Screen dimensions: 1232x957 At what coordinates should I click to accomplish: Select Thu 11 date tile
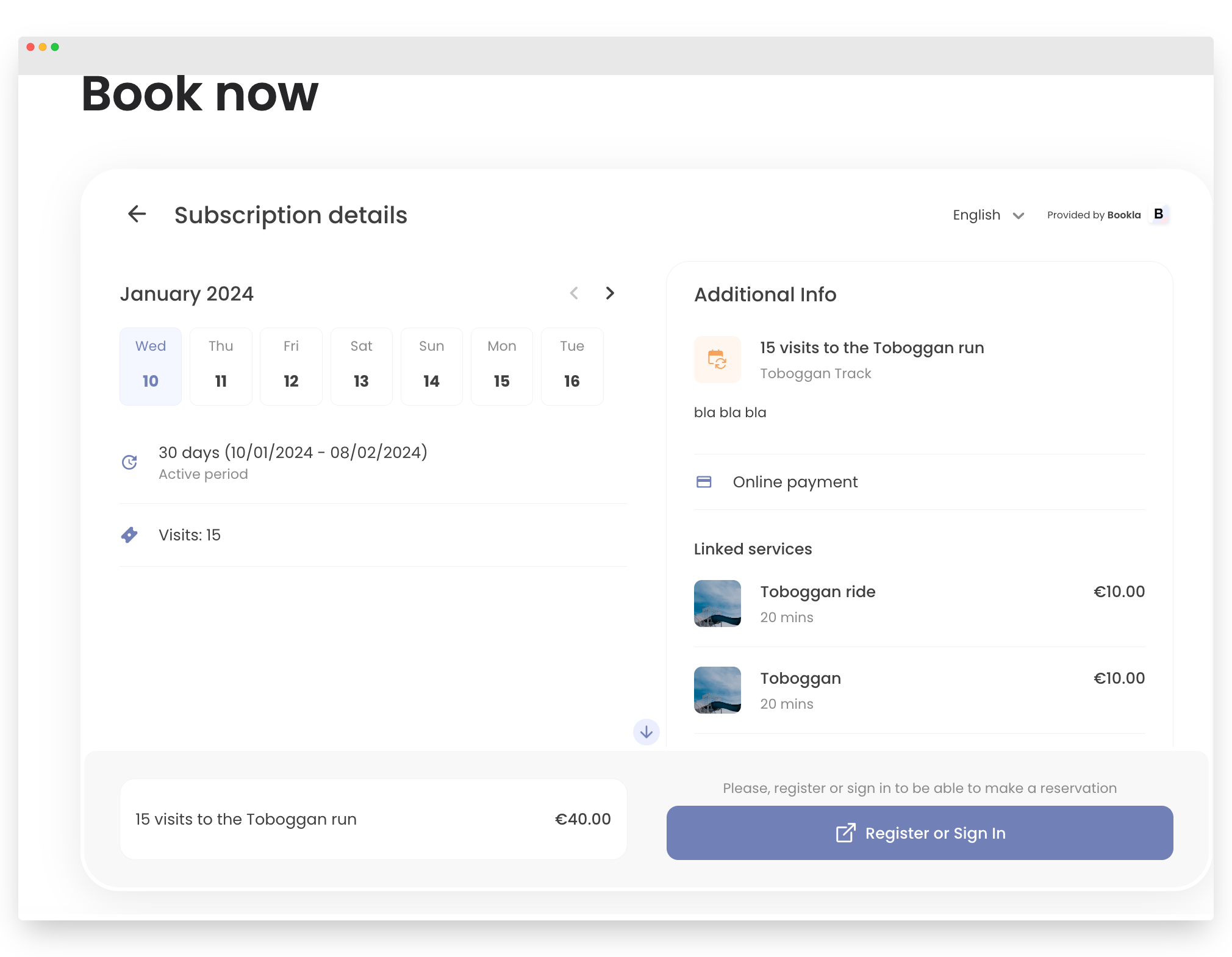click(221, 366)
